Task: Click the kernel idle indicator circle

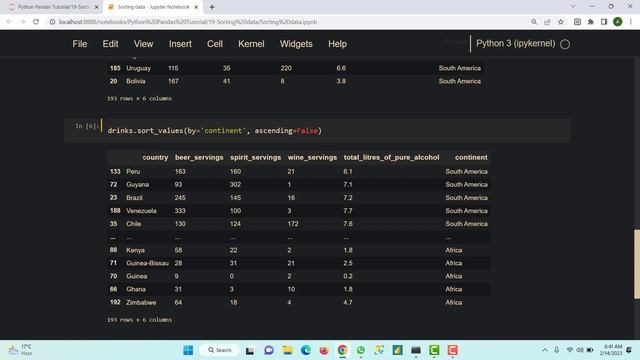Action: click(565, 44)
